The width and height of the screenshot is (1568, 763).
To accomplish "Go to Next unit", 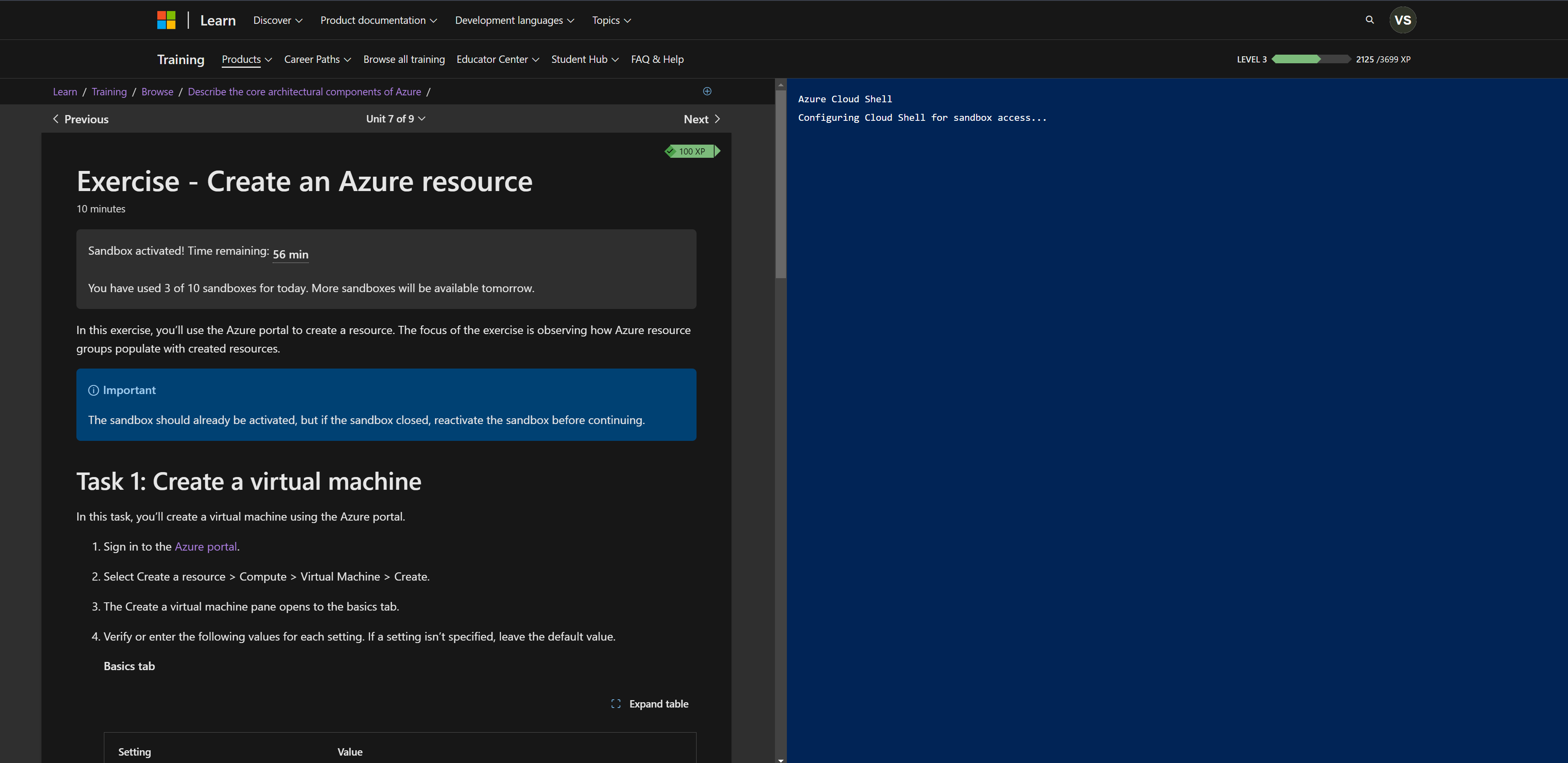I will (x=702, y=119).
